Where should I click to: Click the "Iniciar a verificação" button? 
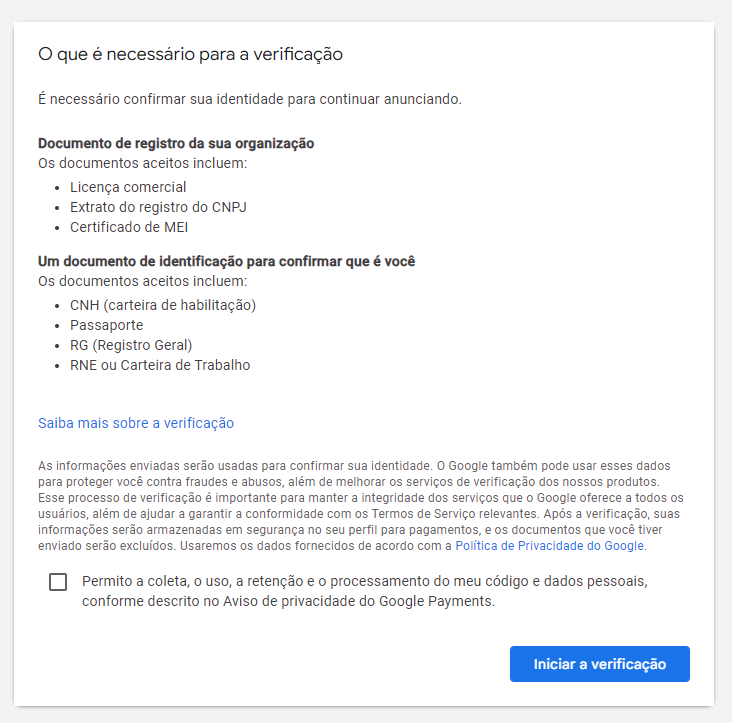coord(599,664)
